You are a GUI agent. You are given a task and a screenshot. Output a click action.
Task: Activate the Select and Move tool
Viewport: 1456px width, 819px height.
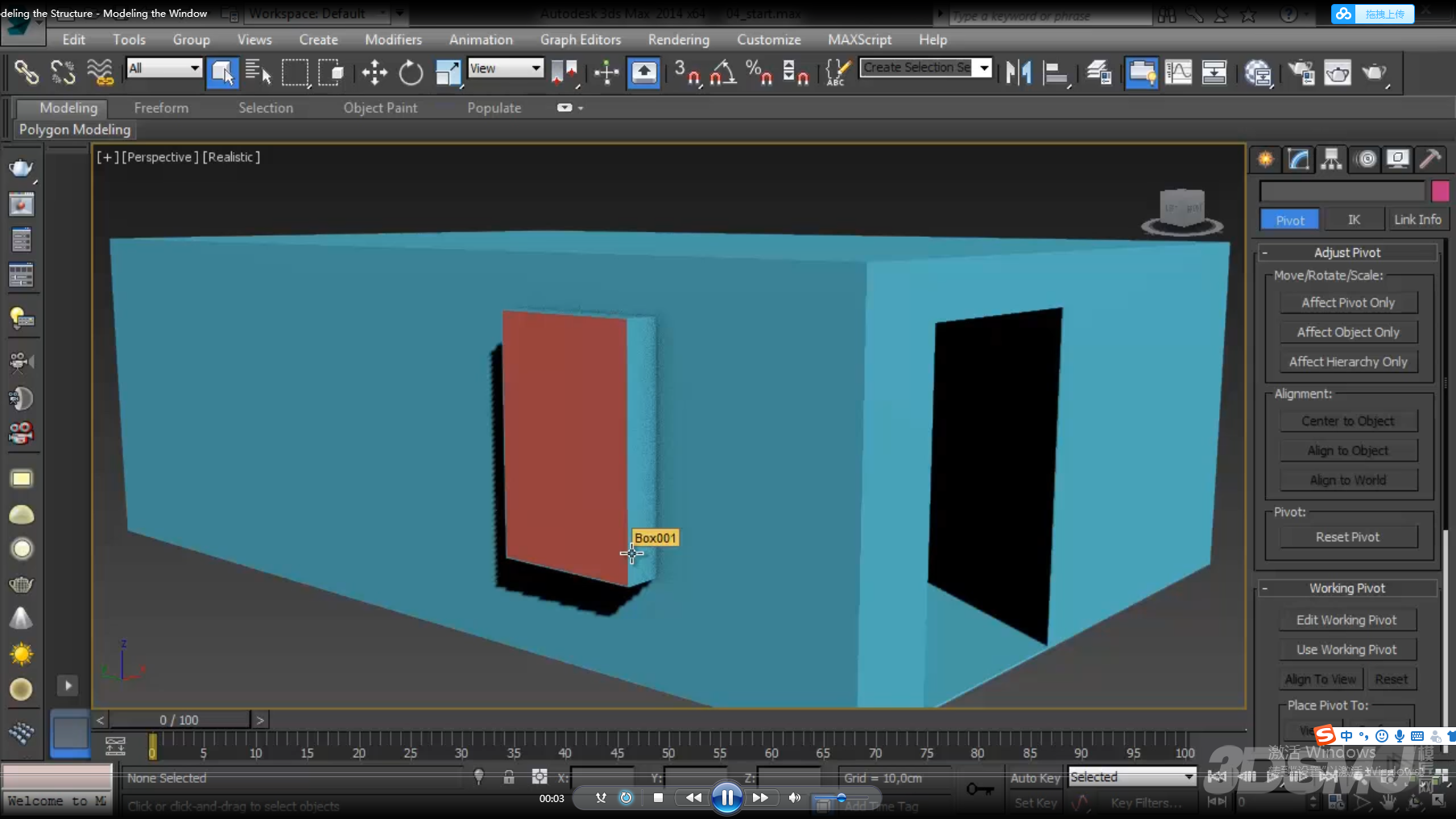(x=374, y=72)
